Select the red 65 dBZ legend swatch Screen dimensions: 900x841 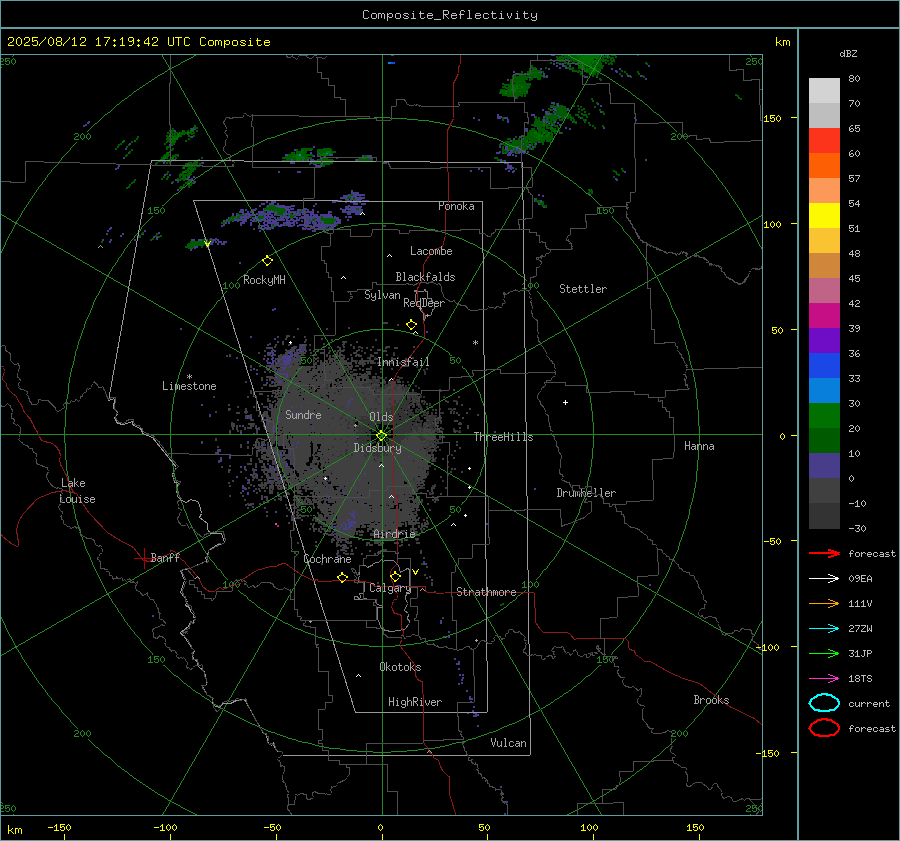coord(824,140)
